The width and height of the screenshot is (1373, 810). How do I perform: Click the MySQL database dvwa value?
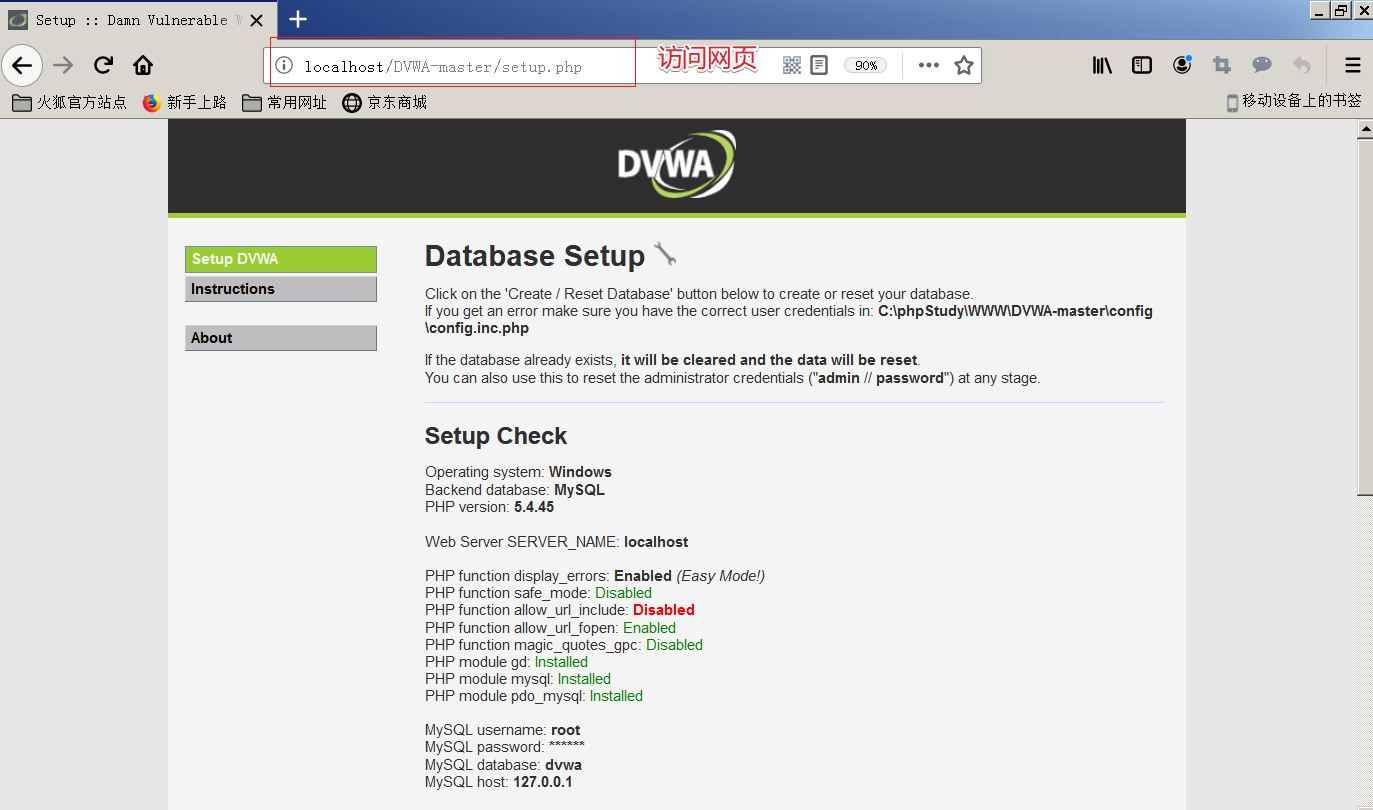[x=563, y=765]
